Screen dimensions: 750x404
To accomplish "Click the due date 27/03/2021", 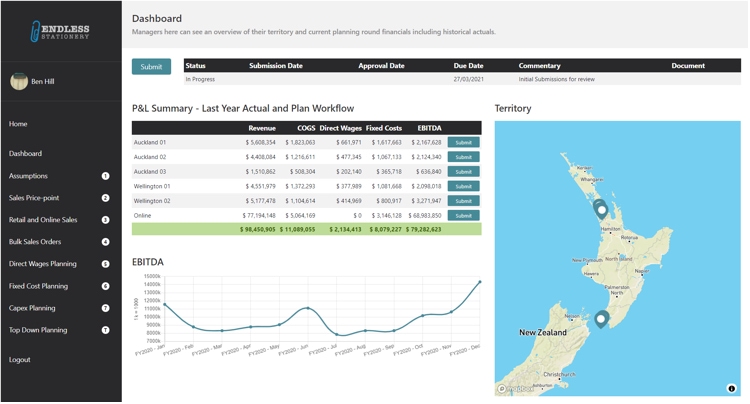I will click(x=468, y=79).
